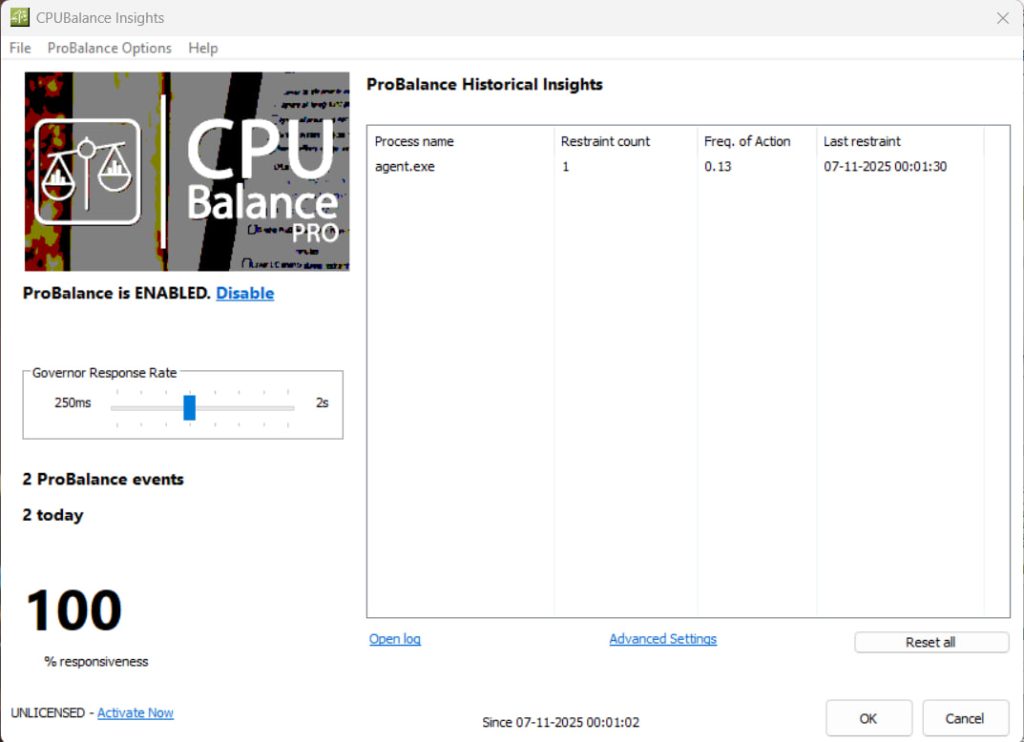Select the agent.exe process row

coord(676,167)
